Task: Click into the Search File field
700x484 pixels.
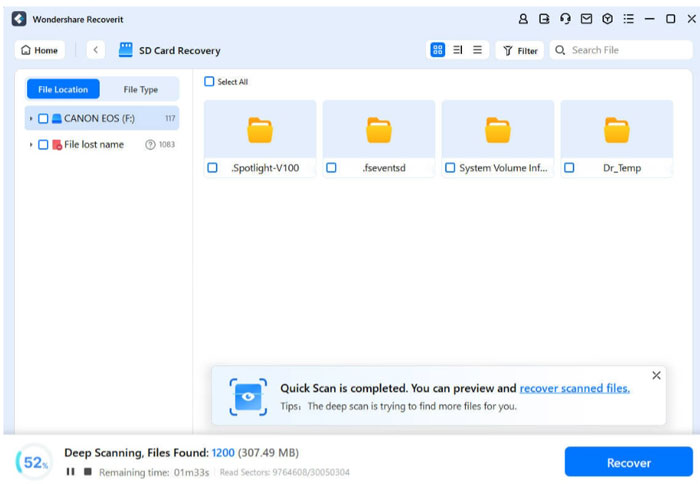Action: [x=621, y=50]
